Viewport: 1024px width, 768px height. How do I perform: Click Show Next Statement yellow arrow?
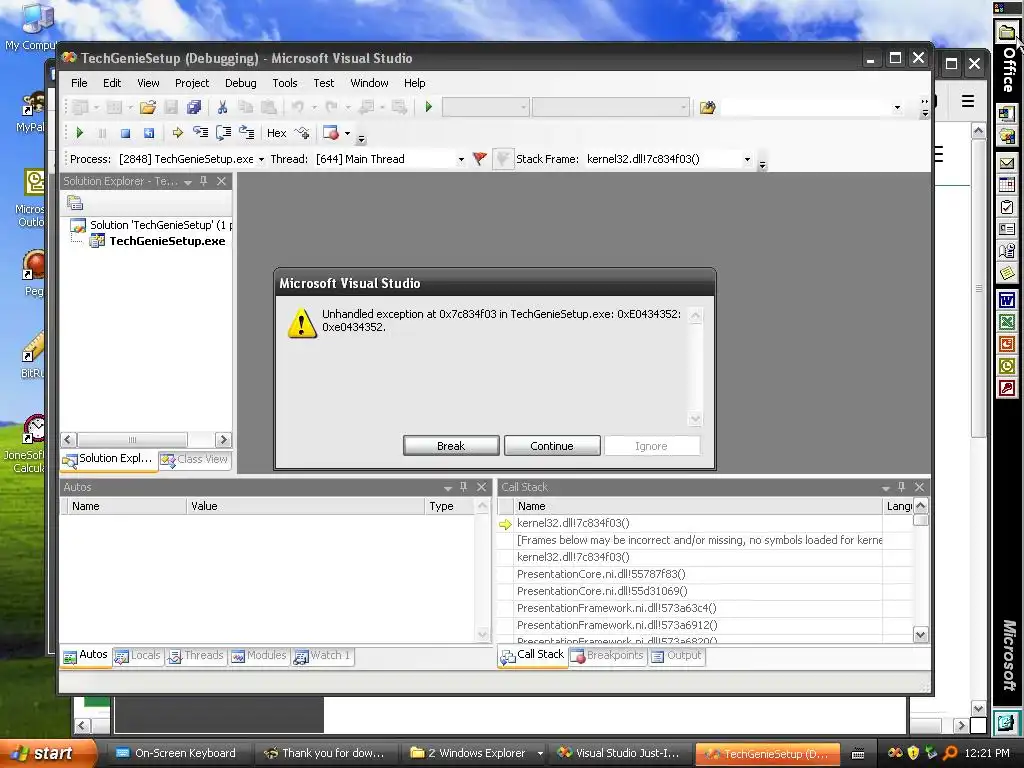[x=177, y=133]
